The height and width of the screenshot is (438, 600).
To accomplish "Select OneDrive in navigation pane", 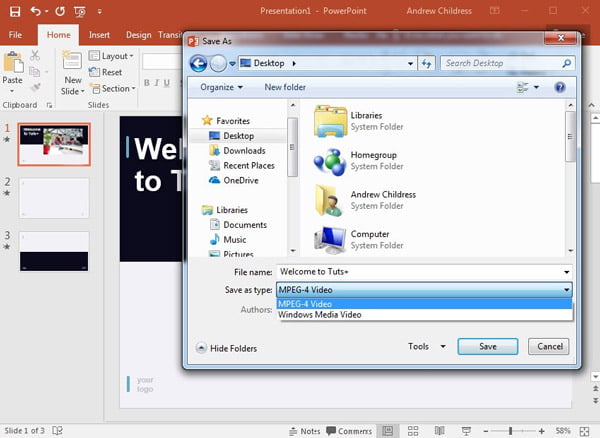I will (233, 181).
